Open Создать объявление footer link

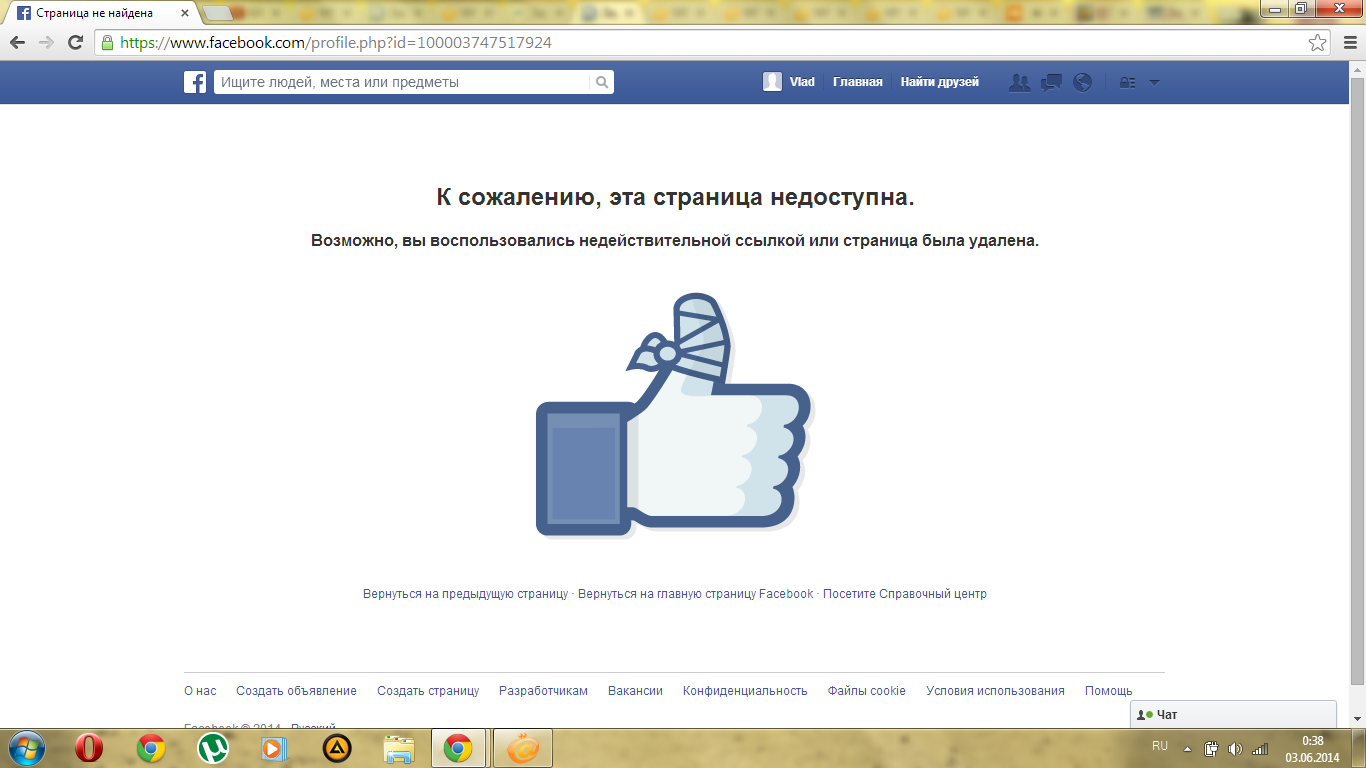[x=296, y=691]
